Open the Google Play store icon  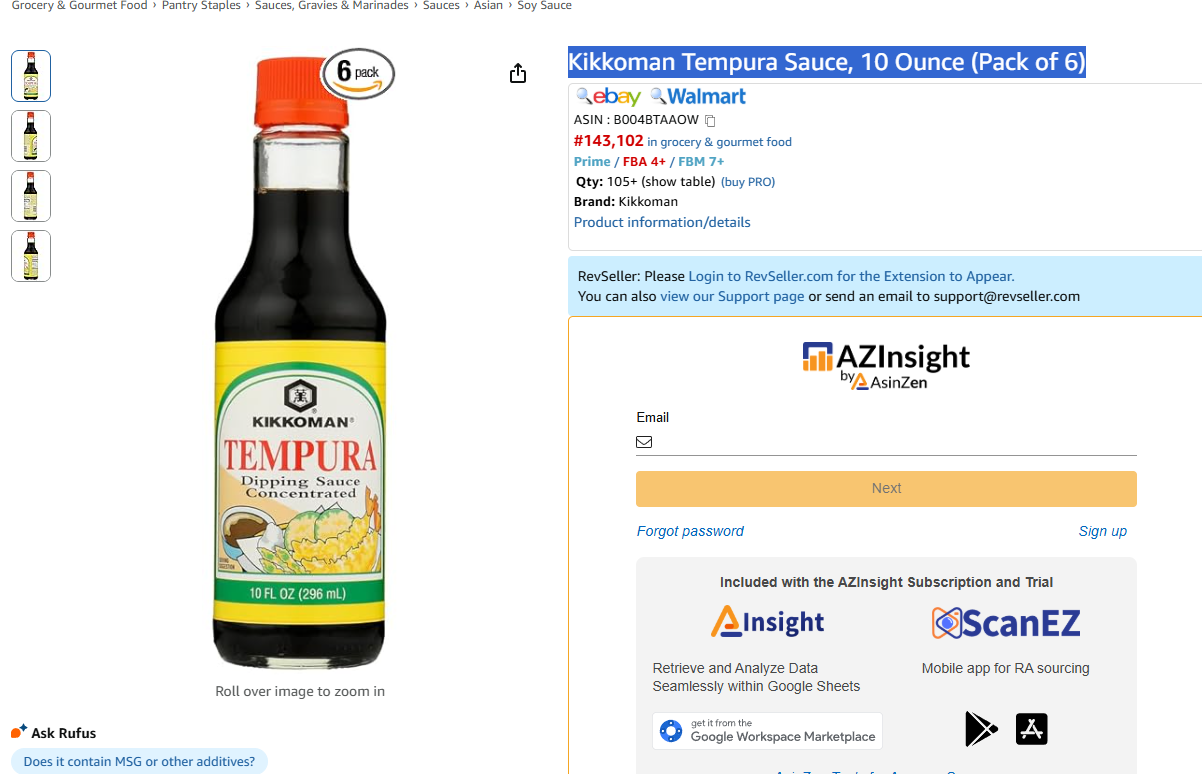click(981, 729)
